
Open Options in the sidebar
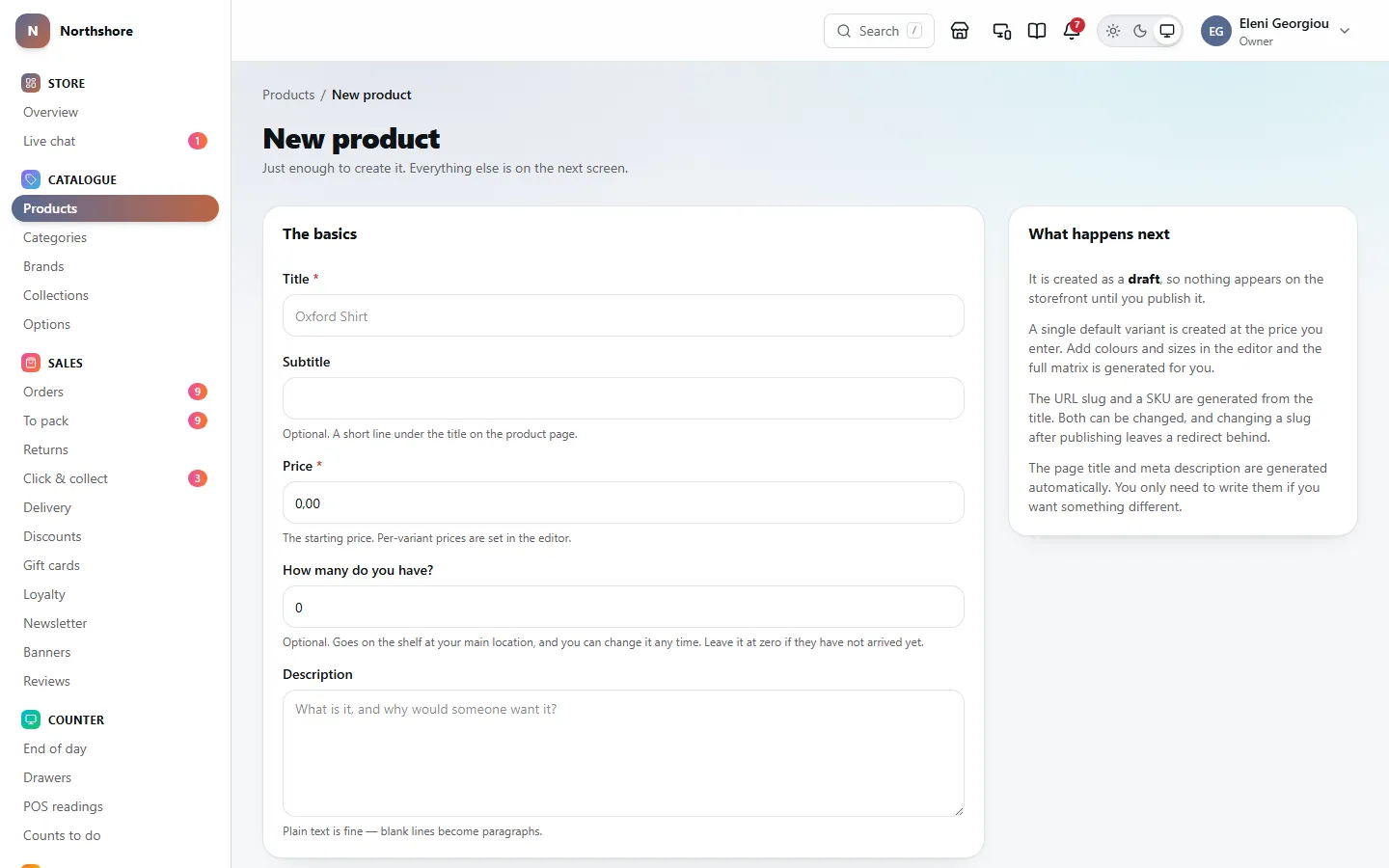click(x=115, y=324)
